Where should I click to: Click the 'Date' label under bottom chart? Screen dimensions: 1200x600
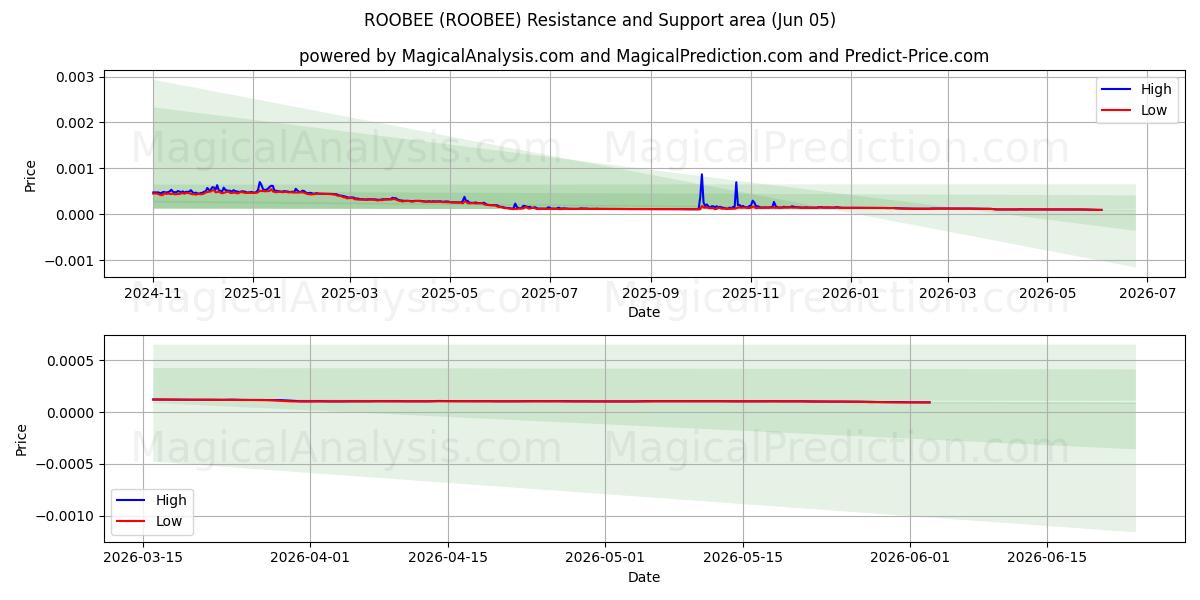pos(644,577)
